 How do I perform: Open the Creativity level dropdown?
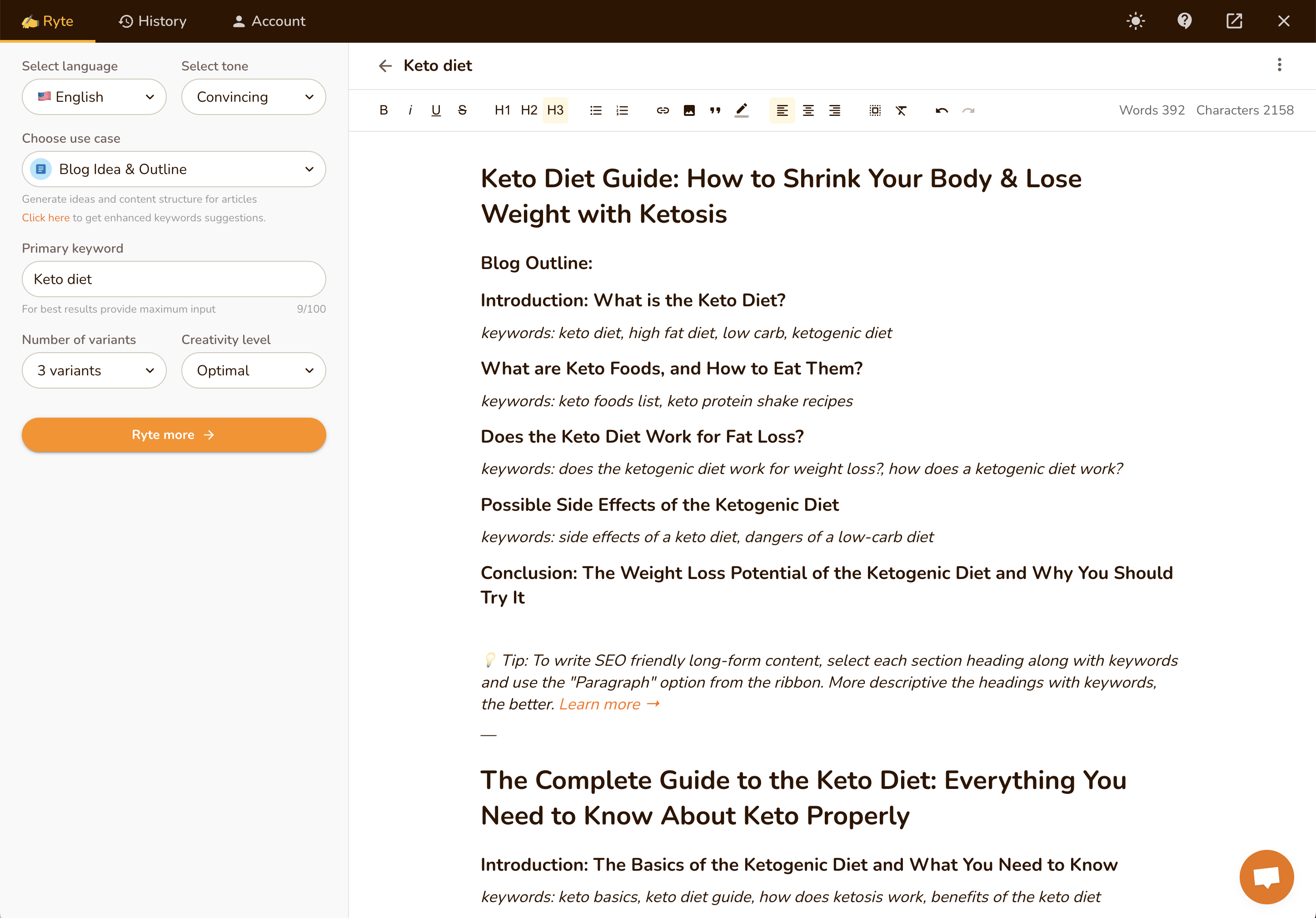[x=254, y=370]
